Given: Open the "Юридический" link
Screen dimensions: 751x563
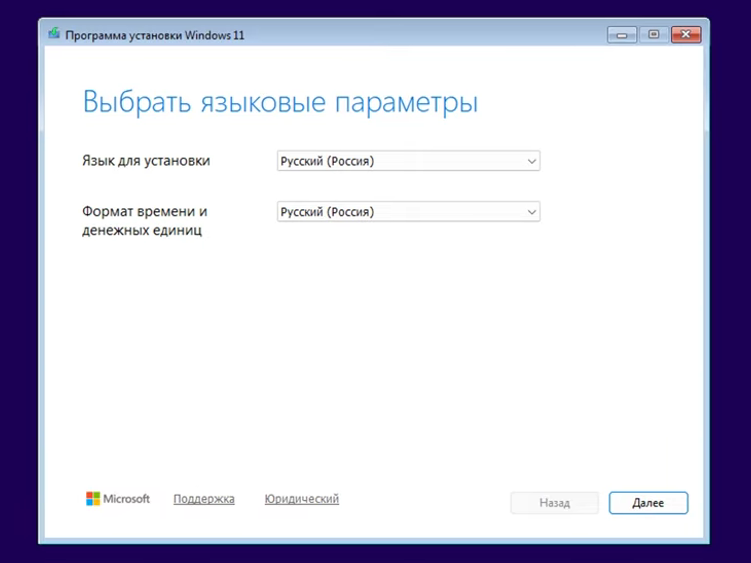Looking at the screenshot, I should click(x=302, y=499).
